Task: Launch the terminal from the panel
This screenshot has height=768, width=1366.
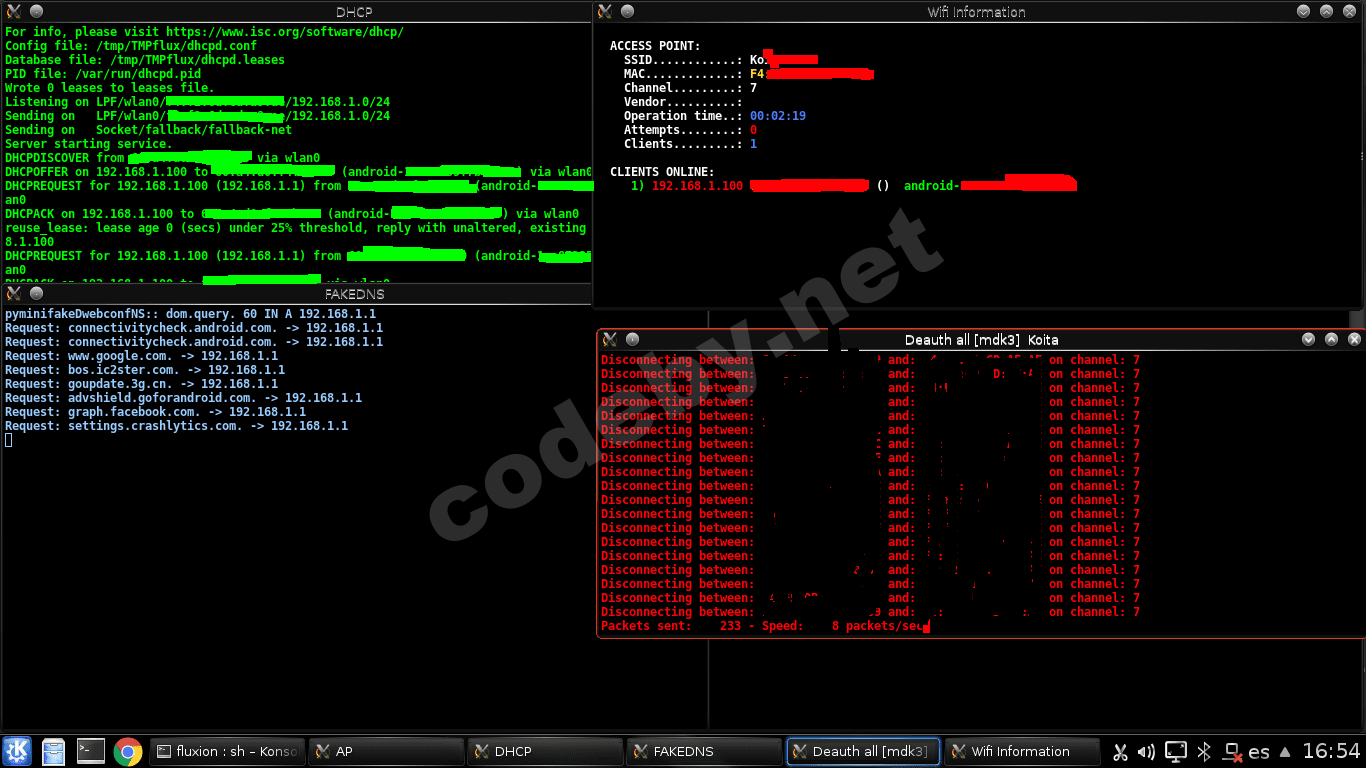Action: (90, 751)
